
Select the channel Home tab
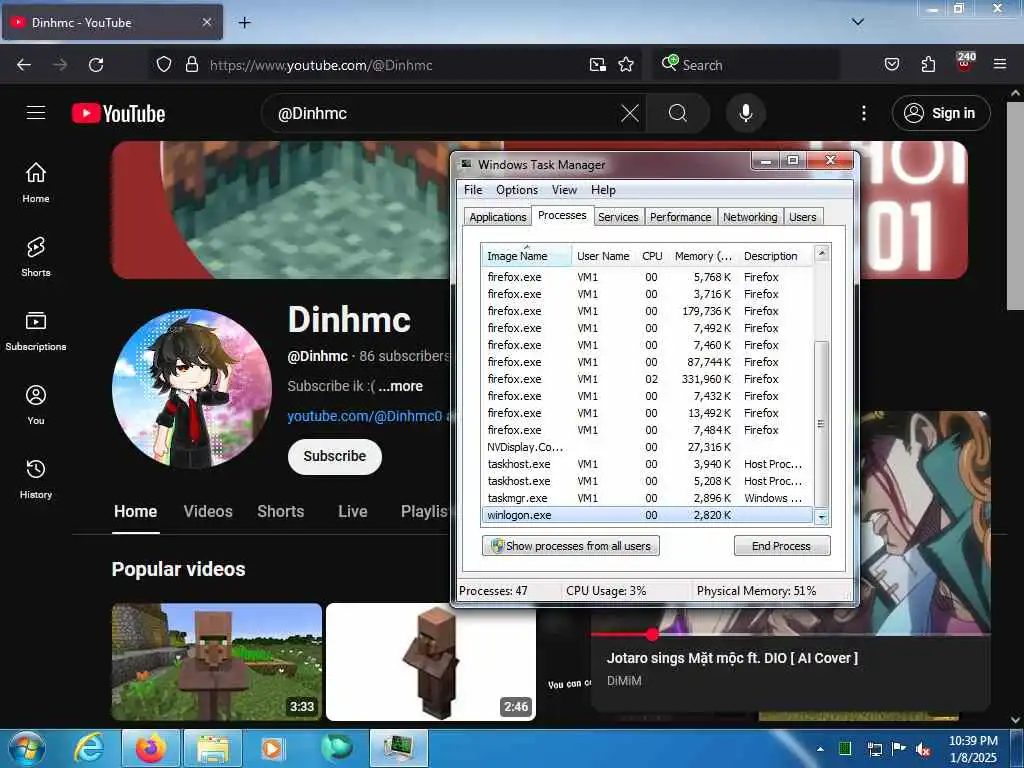coord(135,511)
